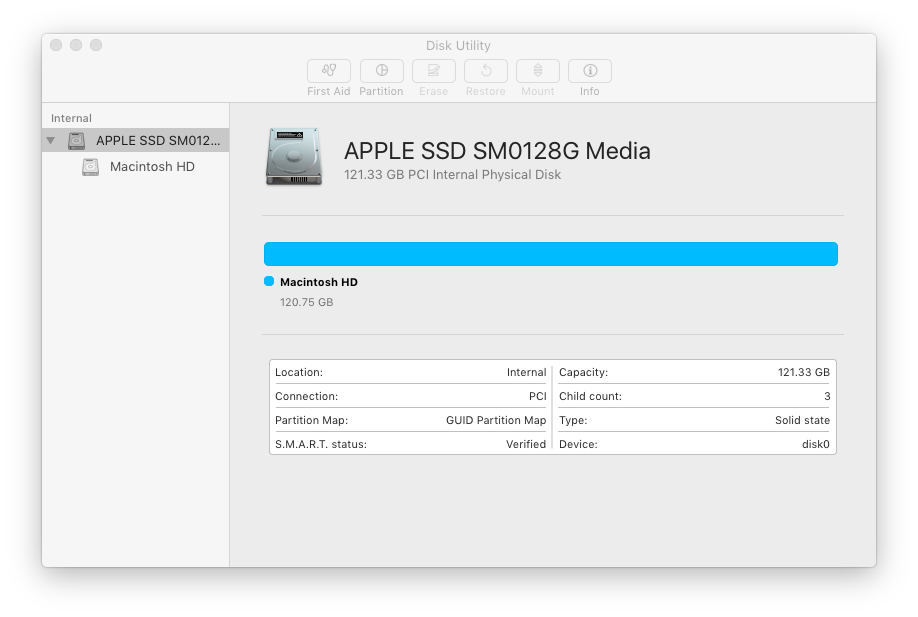The width and height of the screenshot is (918, 617).
Task: Click the 120.75 GB volume size
Action: (x=307, y=302)
